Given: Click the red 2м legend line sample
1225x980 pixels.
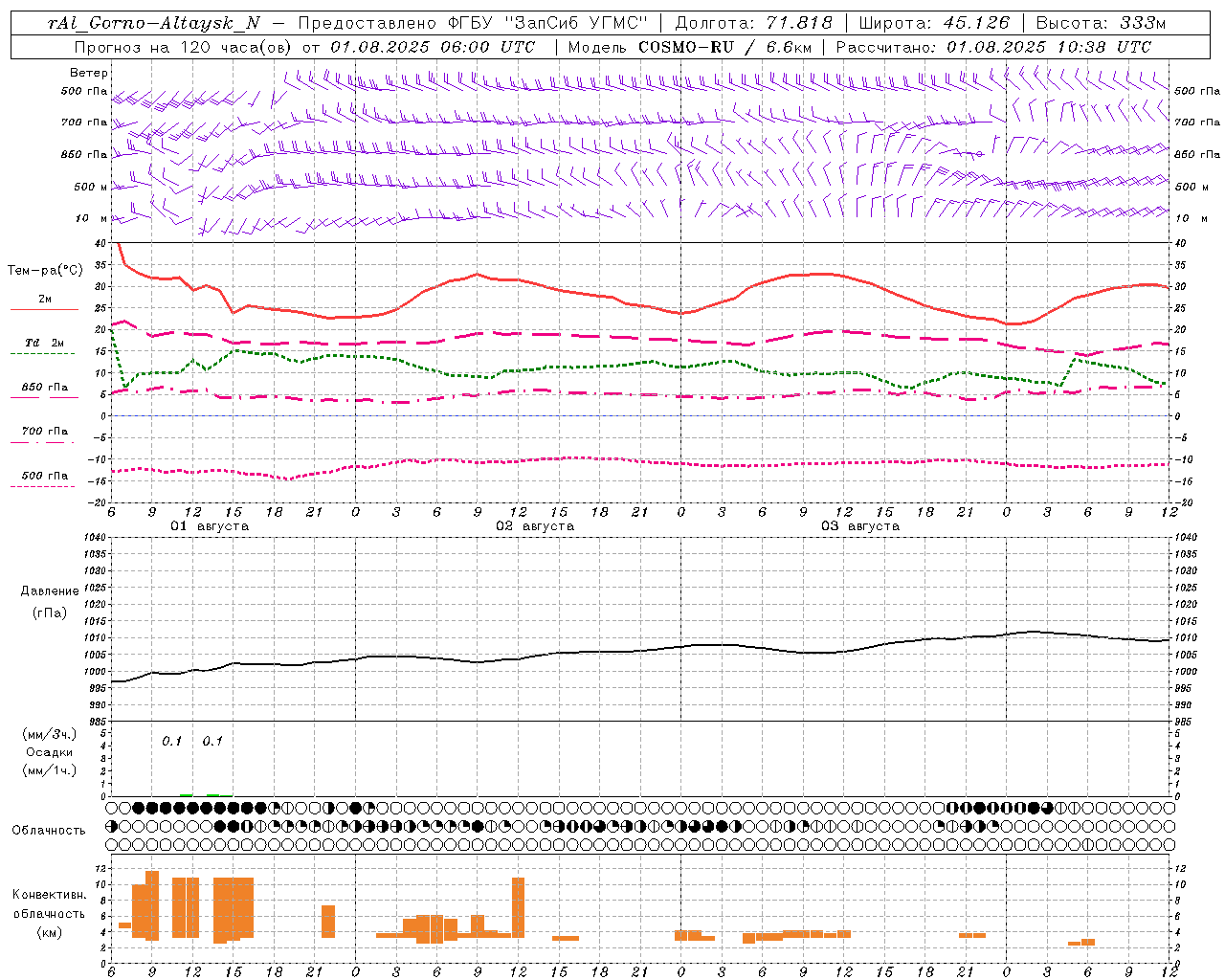Looking at the screenshot, I should pos(44,309).
